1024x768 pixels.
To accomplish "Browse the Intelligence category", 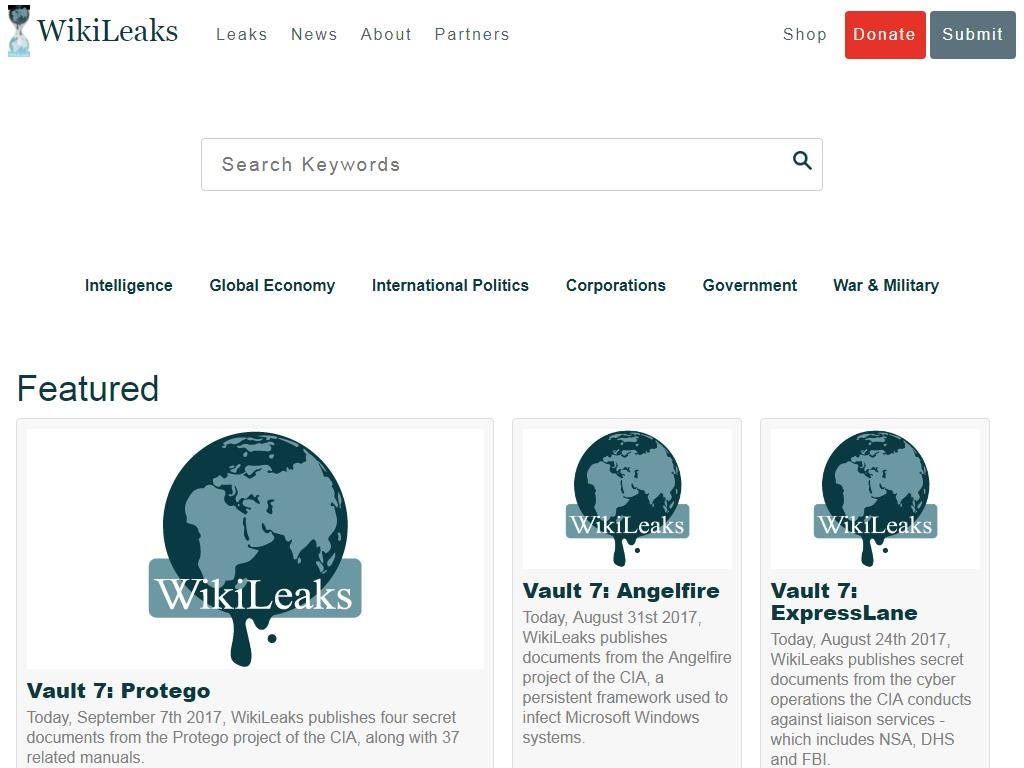I will 129,285.
